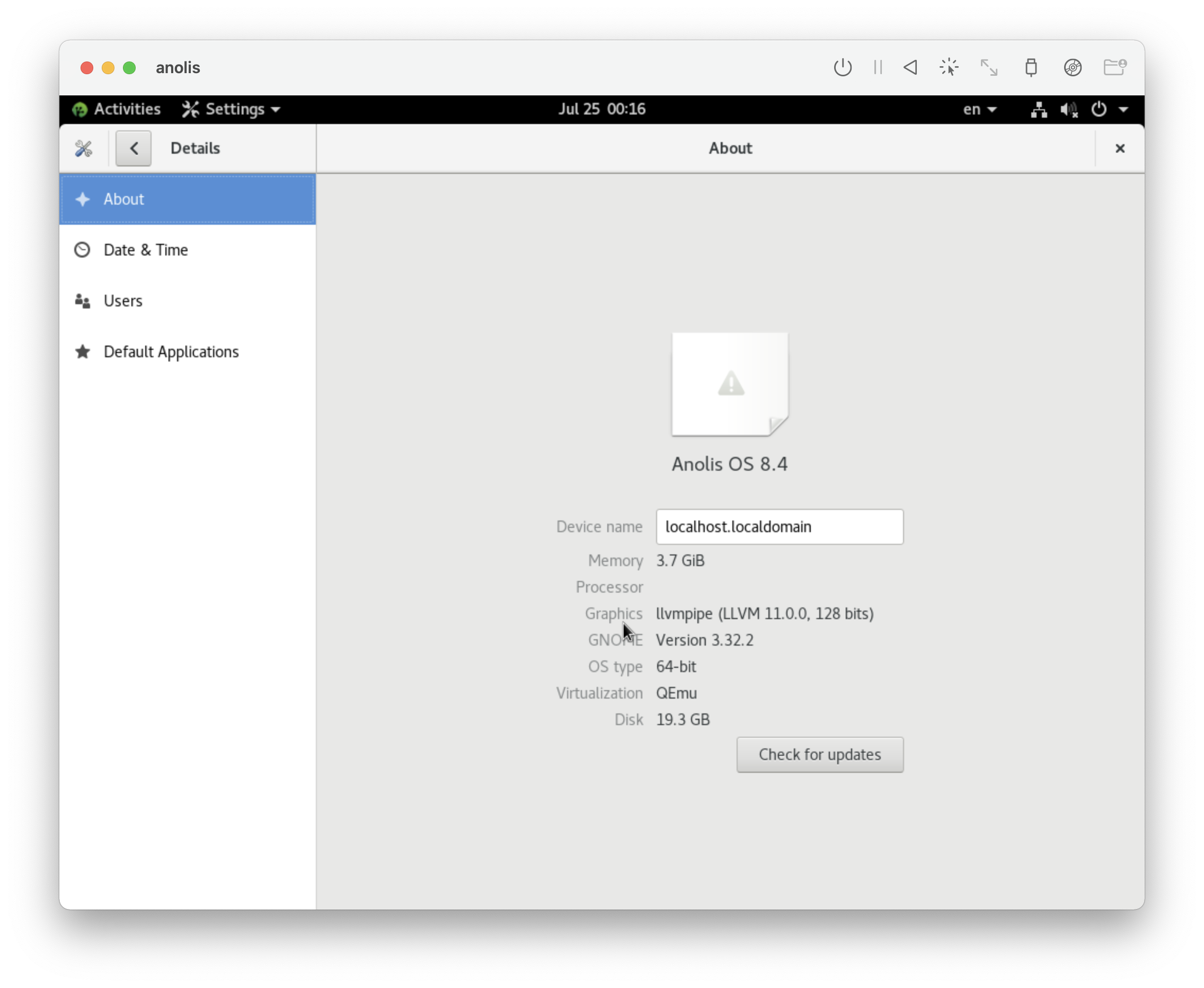Select Users in sidebar
The width and height of the screenshot is (1204, 988).
(123, 301)
